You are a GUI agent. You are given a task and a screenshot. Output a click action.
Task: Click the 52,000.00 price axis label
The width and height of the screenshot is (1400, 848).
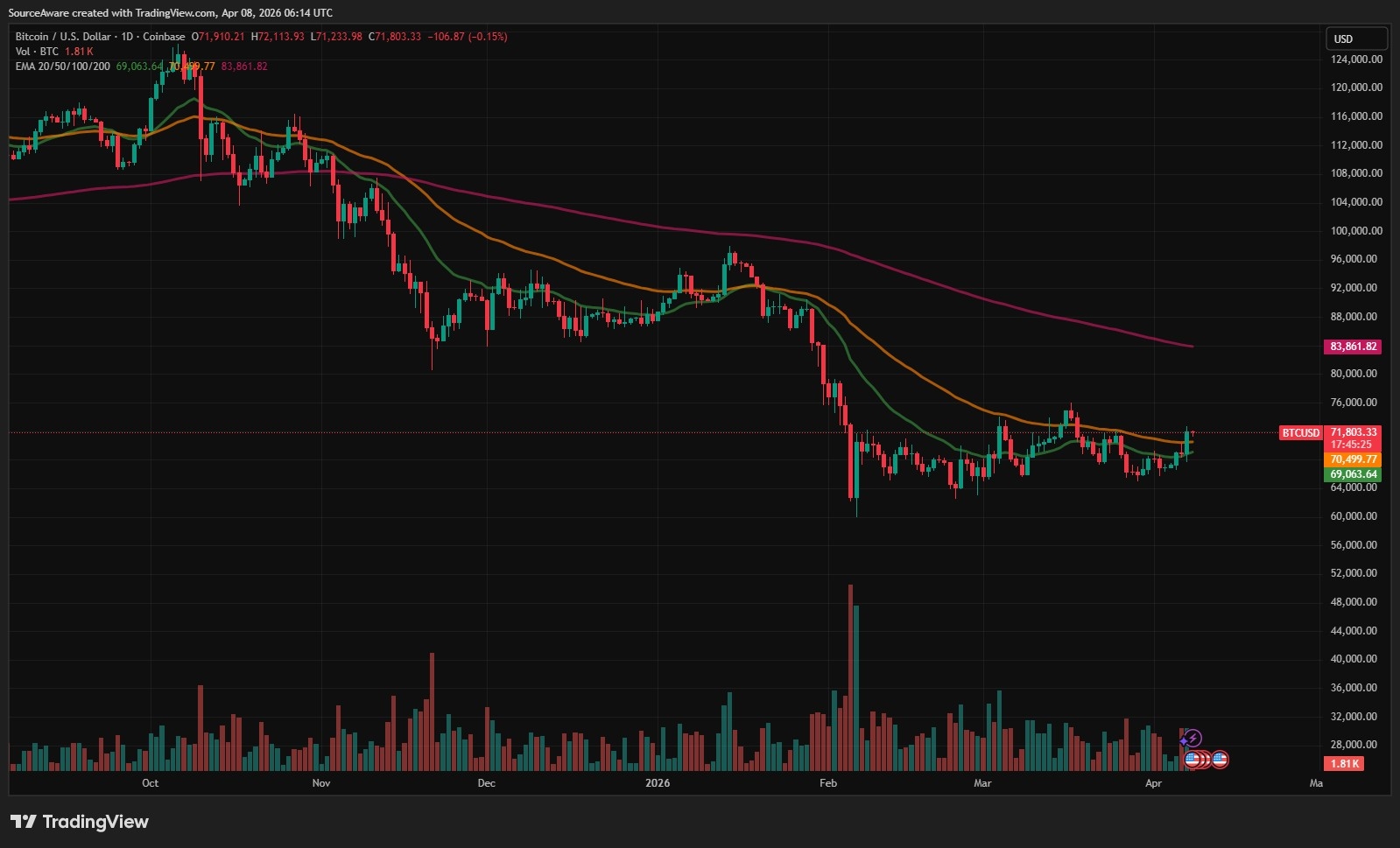click(x=1354, y=573)
